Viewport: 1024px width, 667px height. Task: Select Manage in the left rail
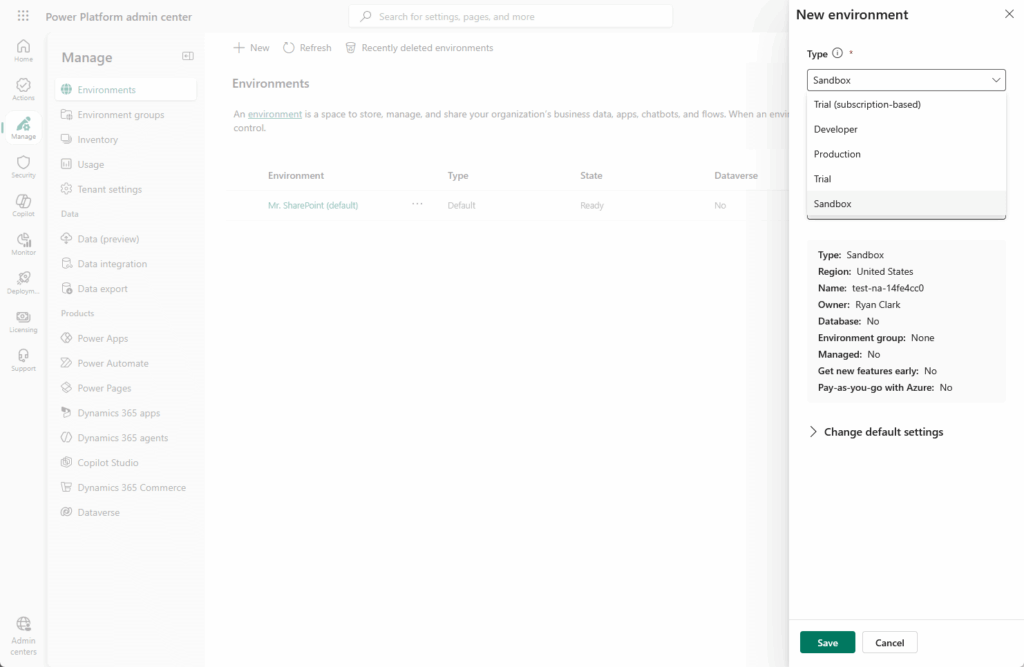[24, 127]
